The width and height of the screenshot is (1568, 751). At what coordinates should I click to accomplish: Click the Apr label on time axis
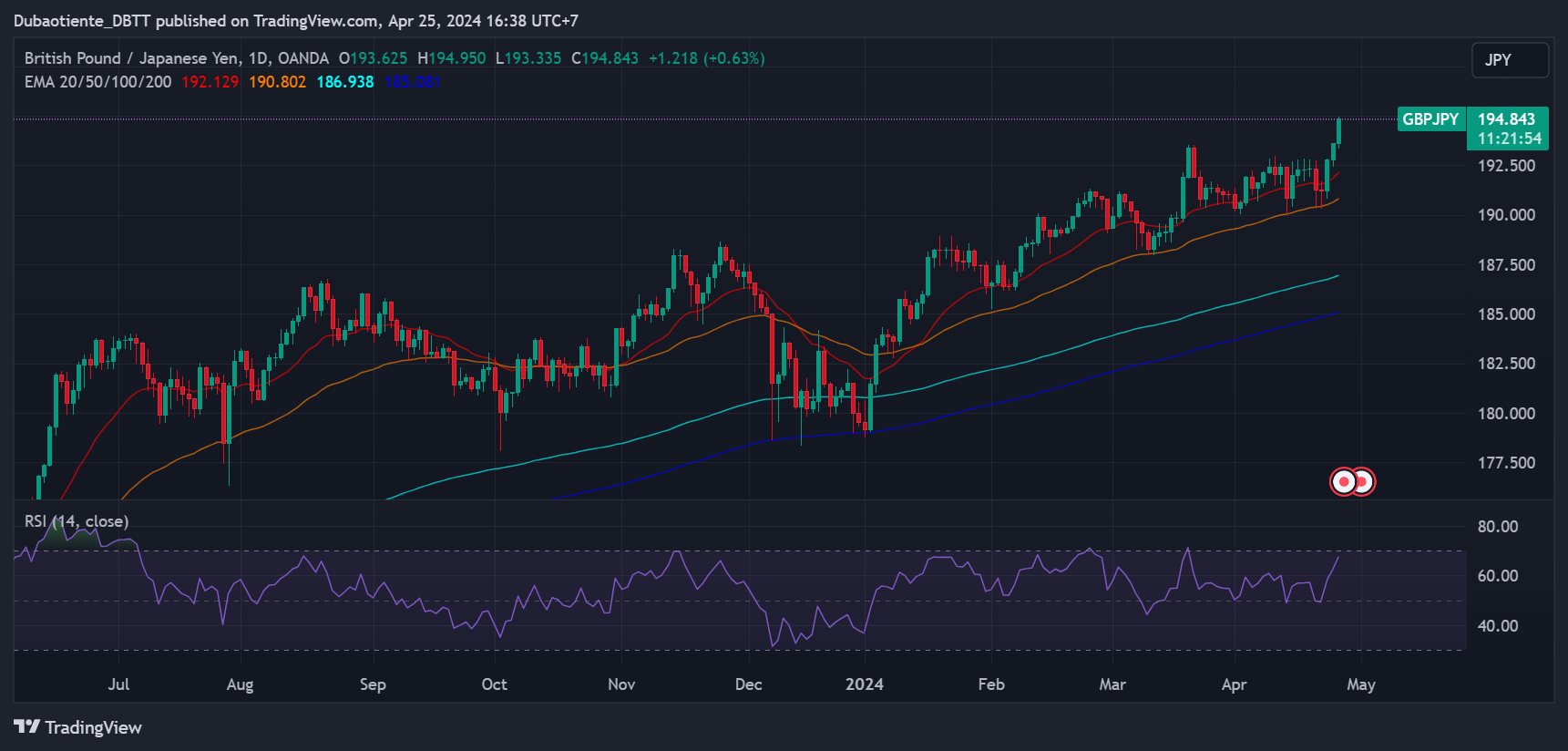(x=1234, y=684)
